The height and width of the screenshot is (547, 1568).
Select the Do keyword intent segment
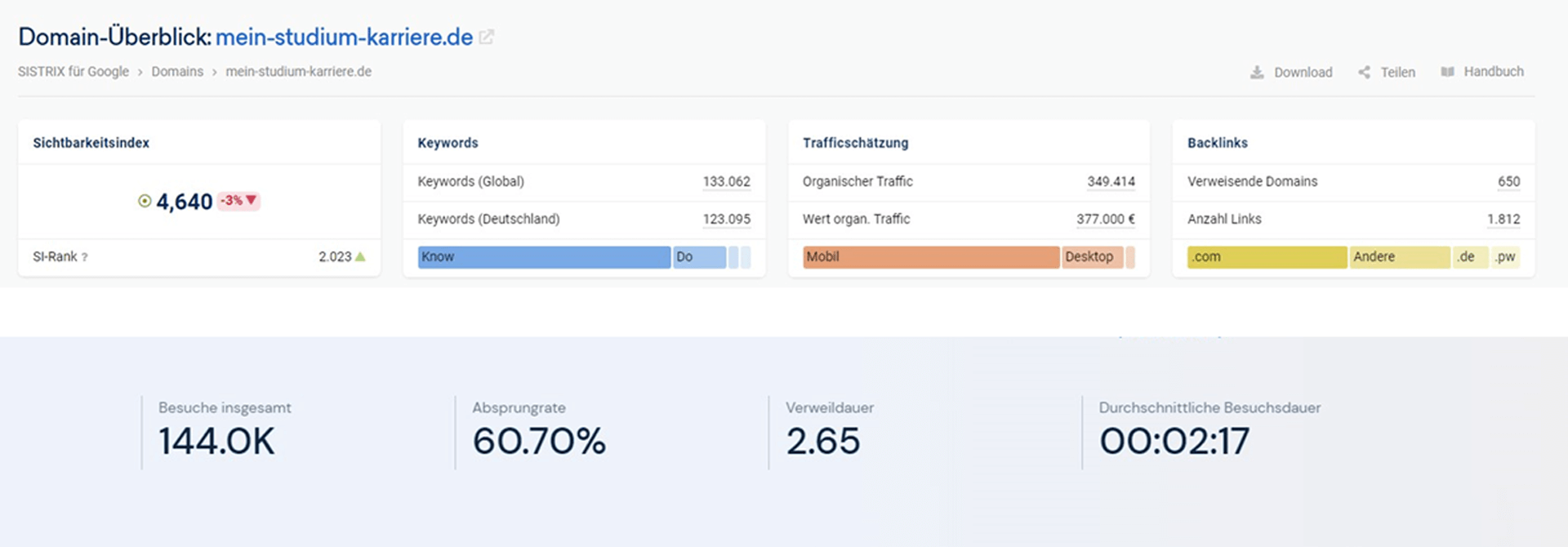[698, 257]
